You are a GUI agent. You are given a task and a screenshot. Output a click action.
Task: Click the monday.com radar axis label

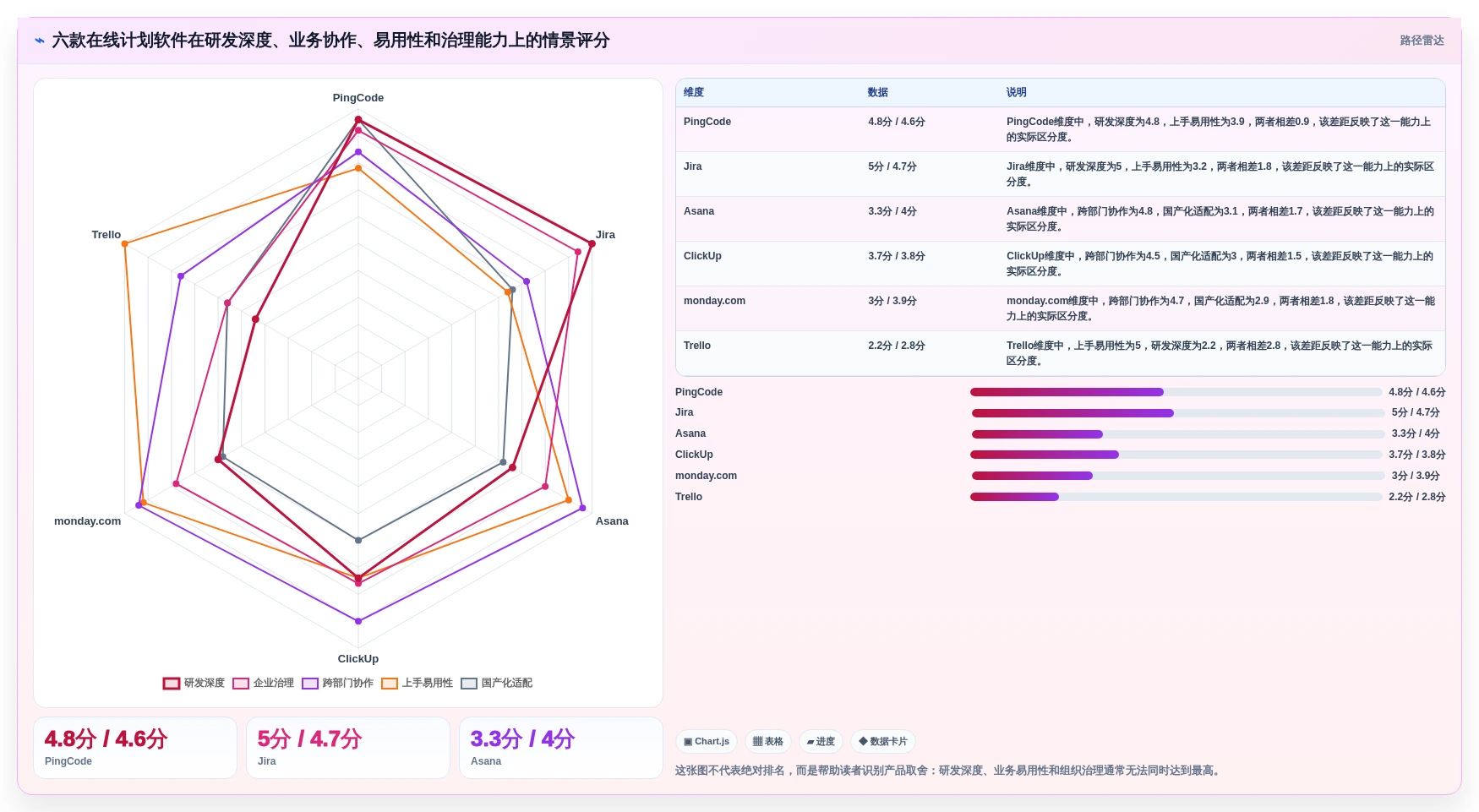tap(88, 521)
